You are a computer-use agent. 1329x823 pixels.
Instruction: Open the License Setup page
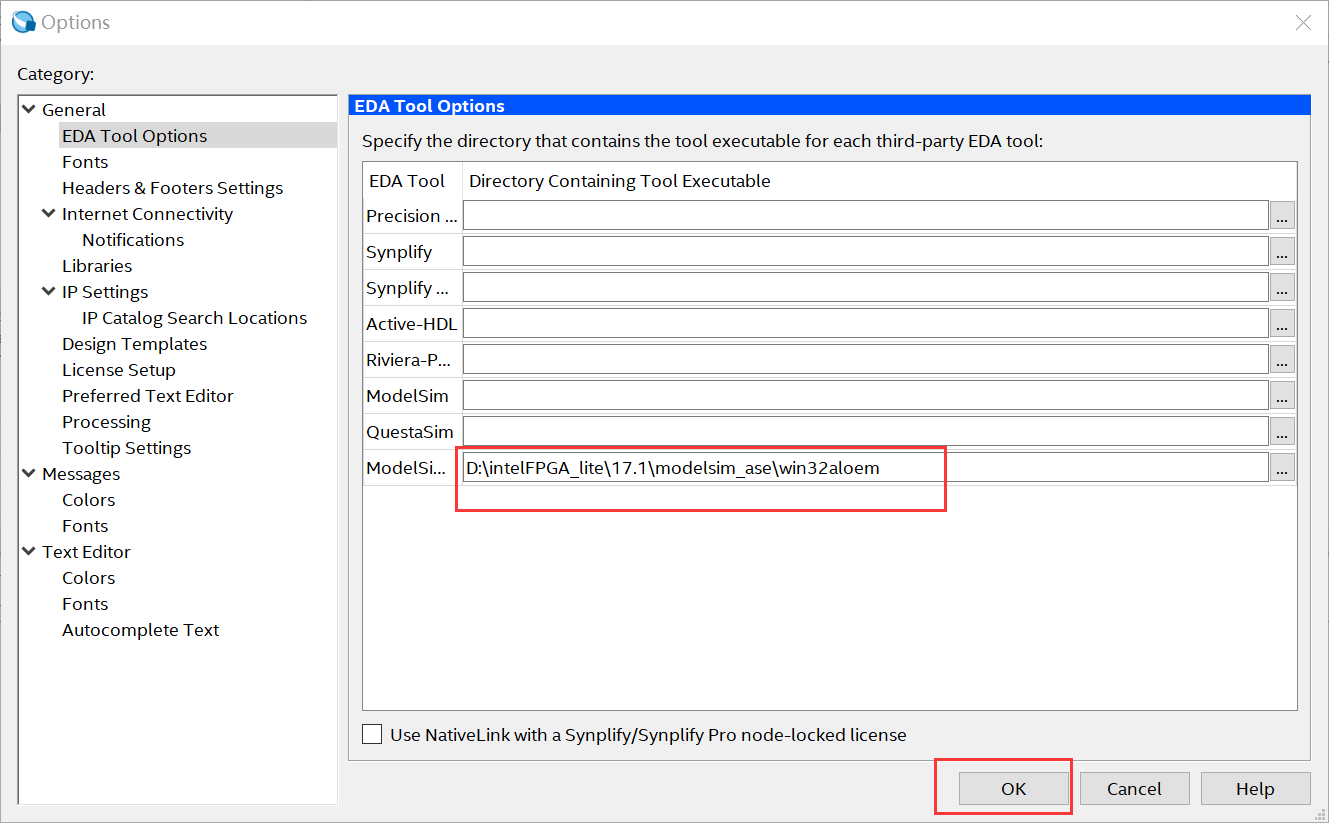(x=119, y=370)
